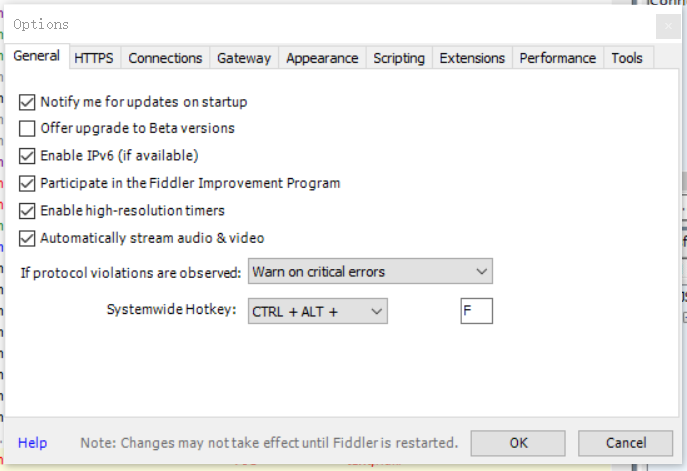
Task: Click the Help link
Action: point(32,443)
